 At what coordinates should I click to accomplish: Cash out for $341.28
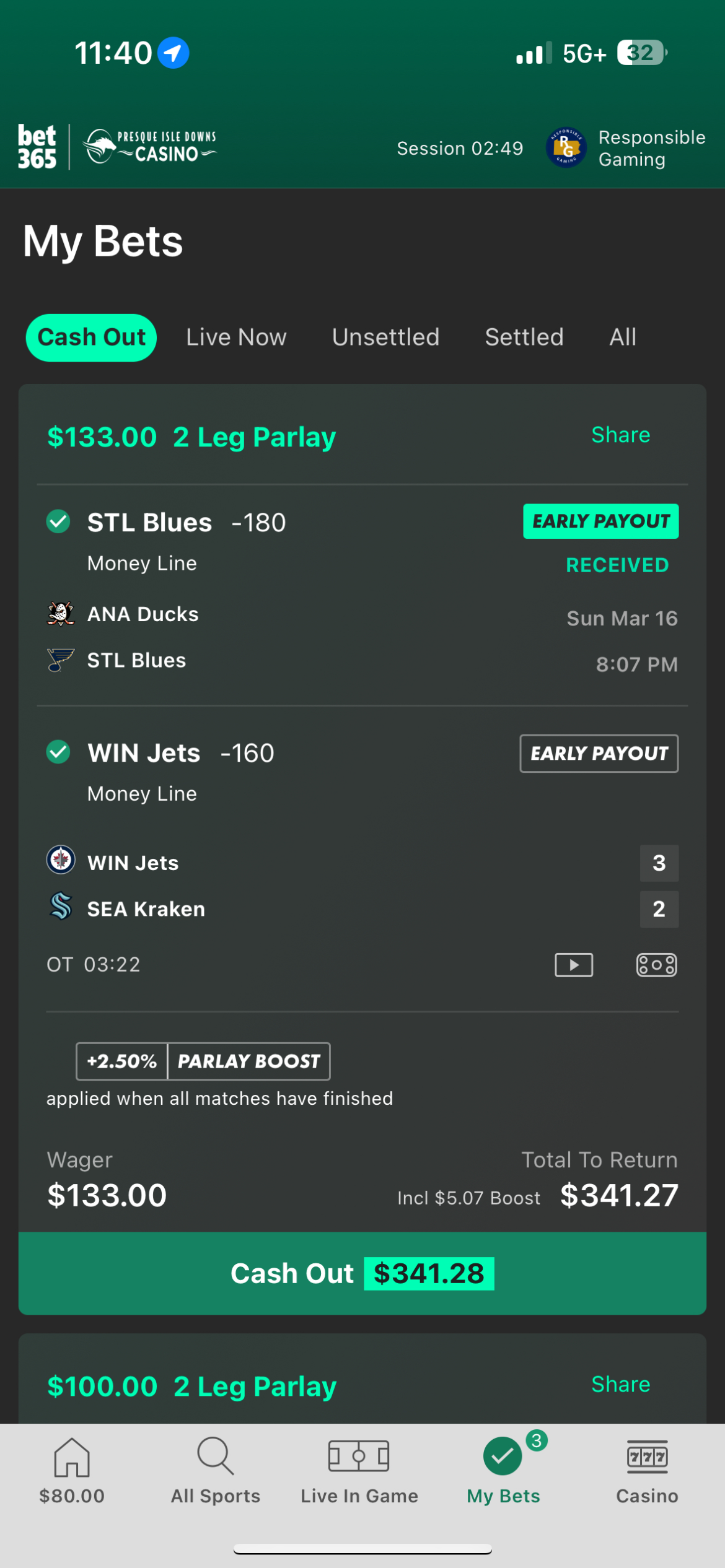(362, 1273)
